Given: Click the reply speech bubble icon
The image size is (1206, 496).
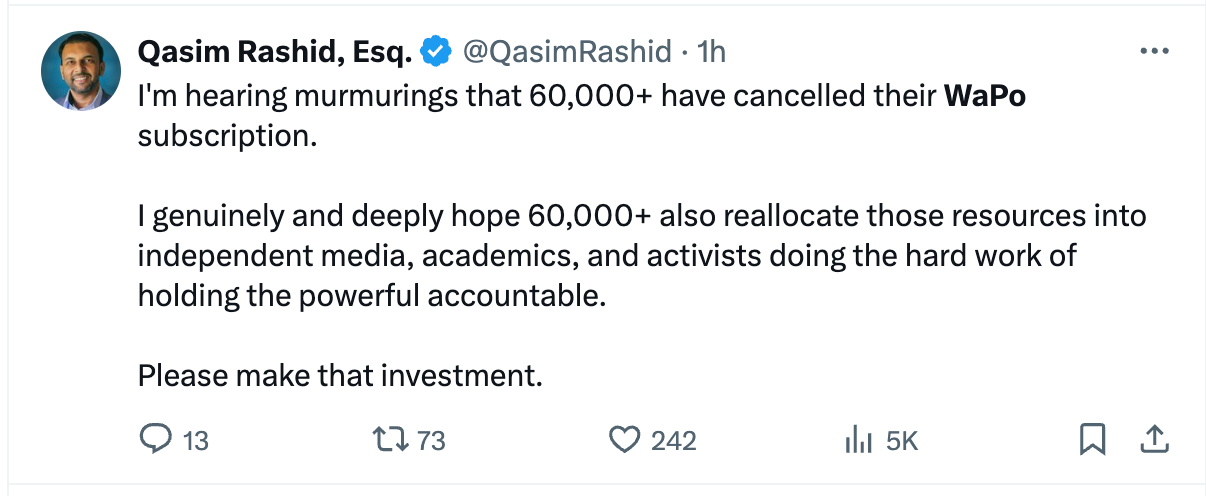Looking at the screenshot, I should 155,439.
